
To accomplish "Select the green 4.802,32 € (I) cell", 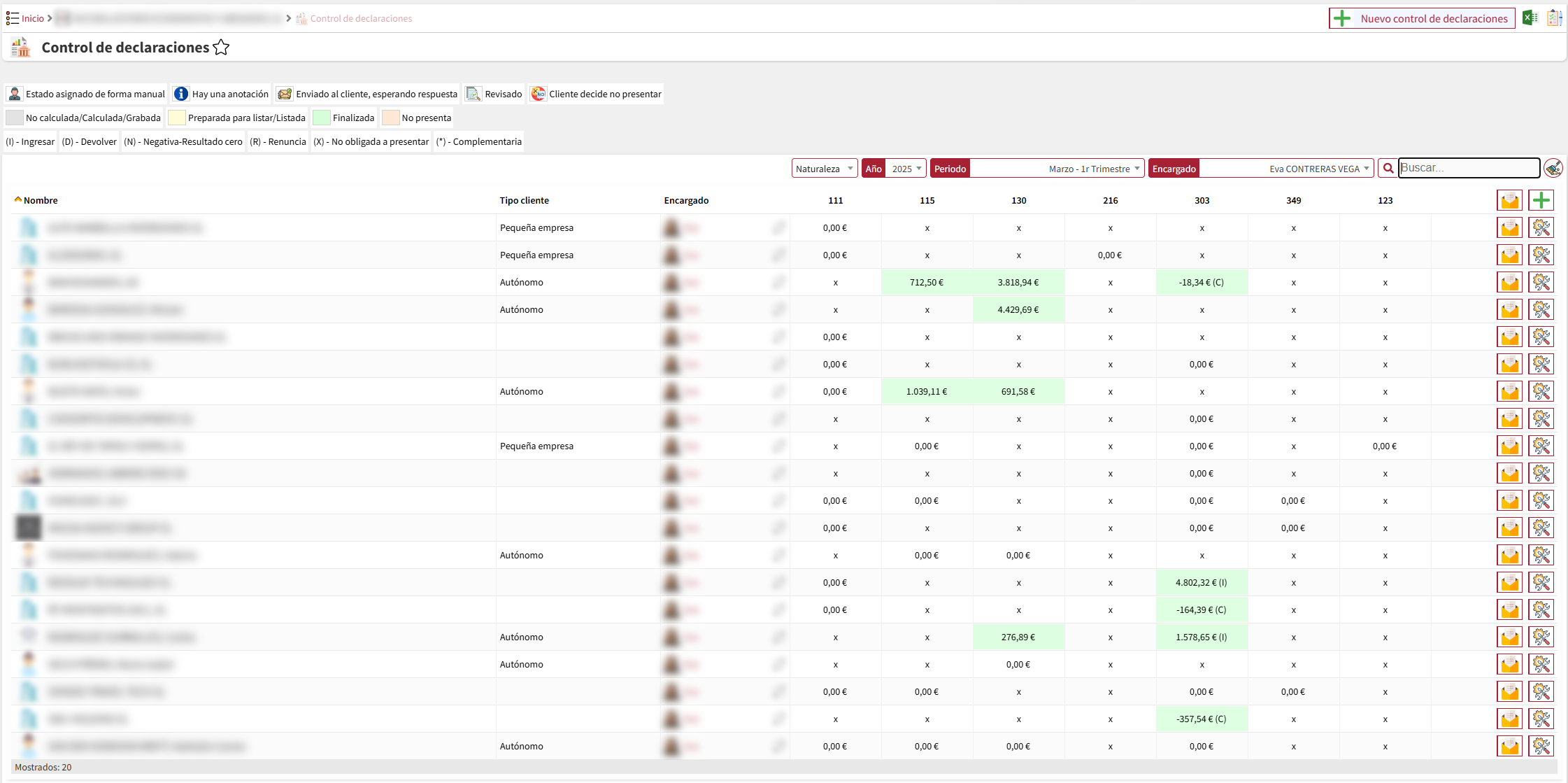I will [1202, 582].
